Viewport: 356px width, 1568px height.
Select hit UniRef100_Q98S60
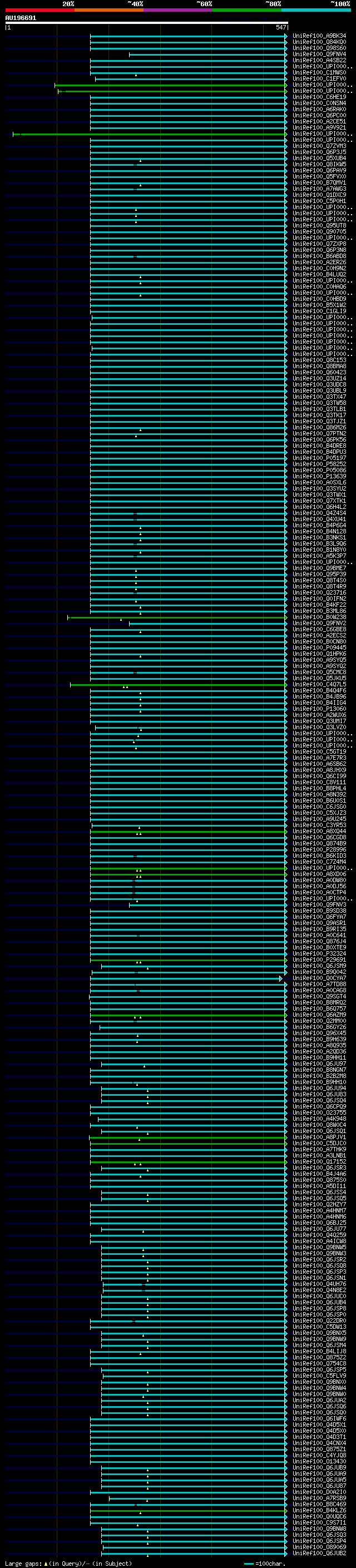coord(319,48)
